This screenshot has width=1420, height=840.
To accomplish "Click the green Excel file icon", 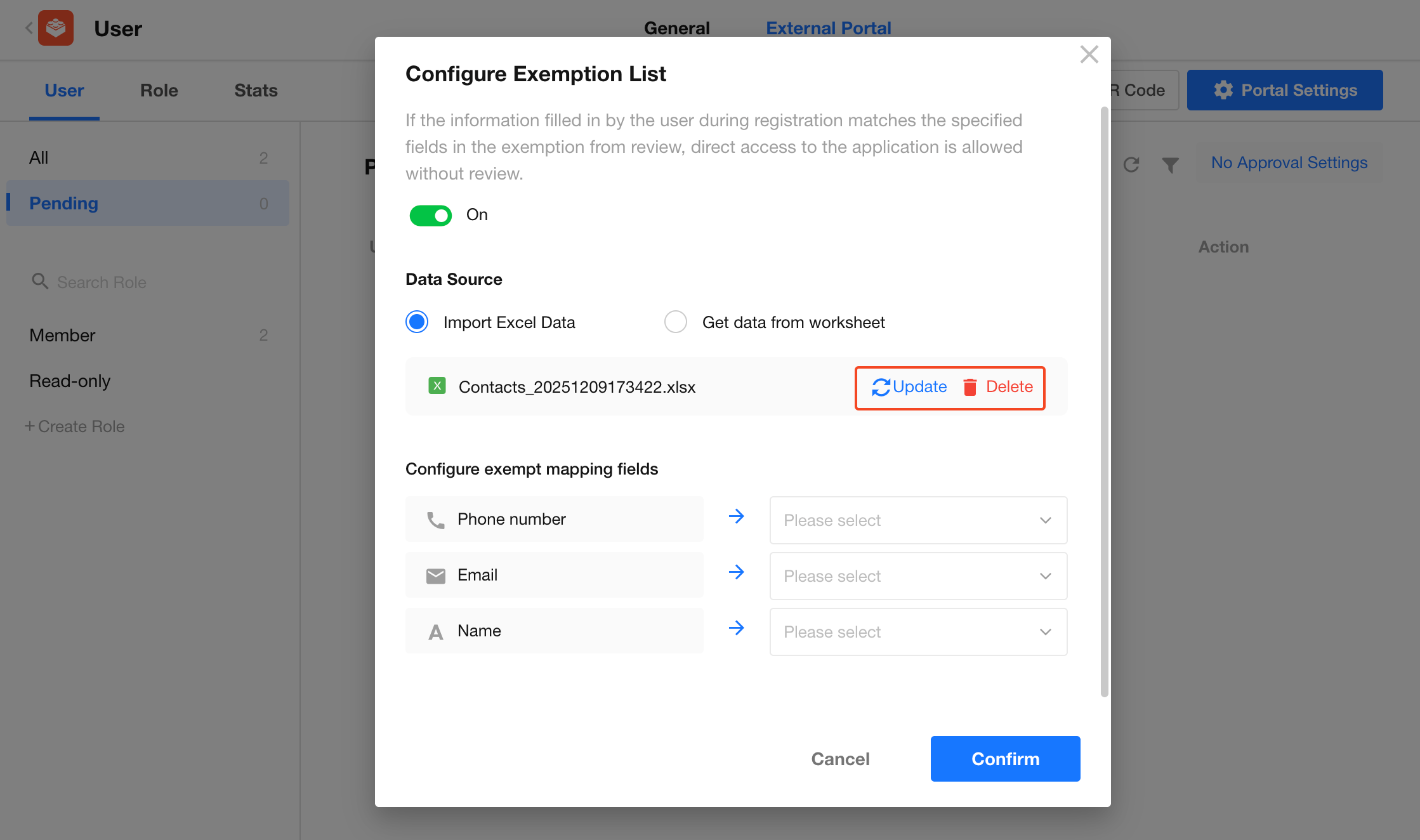I will [437, 386].
